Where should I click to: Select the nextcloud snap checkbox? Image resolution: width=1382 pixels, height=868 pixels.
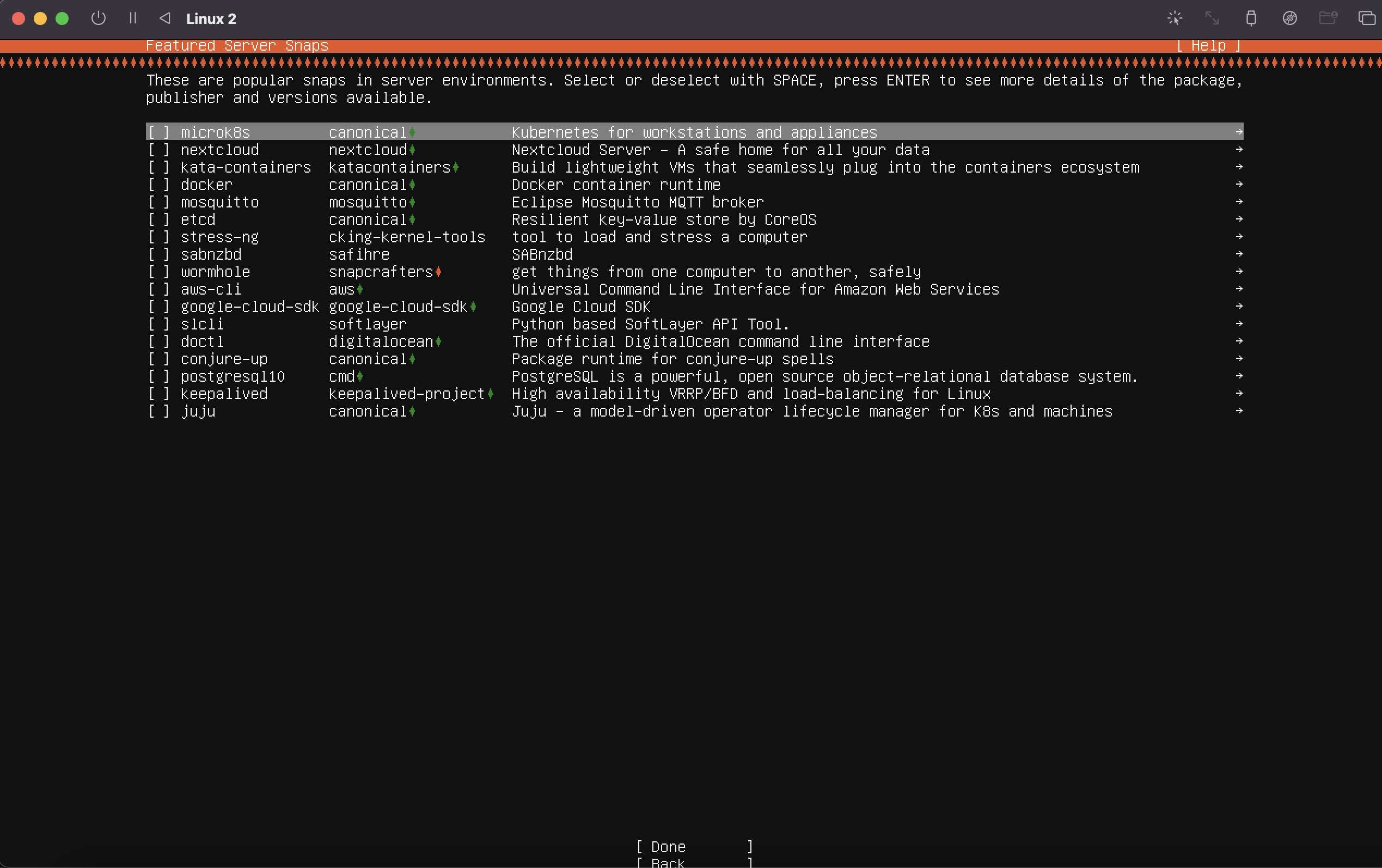[x=159, y=150]
